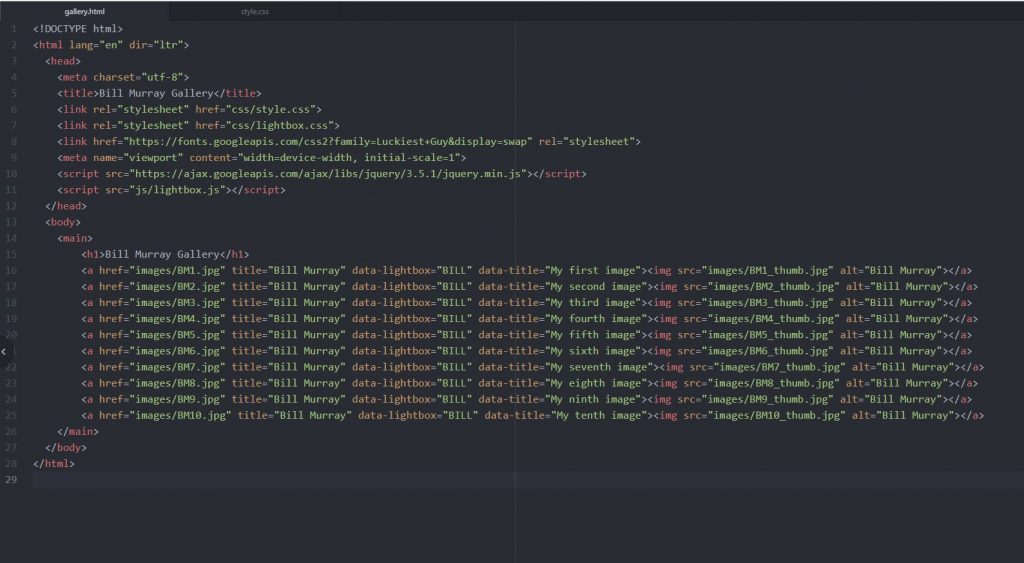The height and width of the screenshot is (563, 1024).
Task: Click the "My eighth image" data-title
Action: pyautogui.click(x=596, y=383)
